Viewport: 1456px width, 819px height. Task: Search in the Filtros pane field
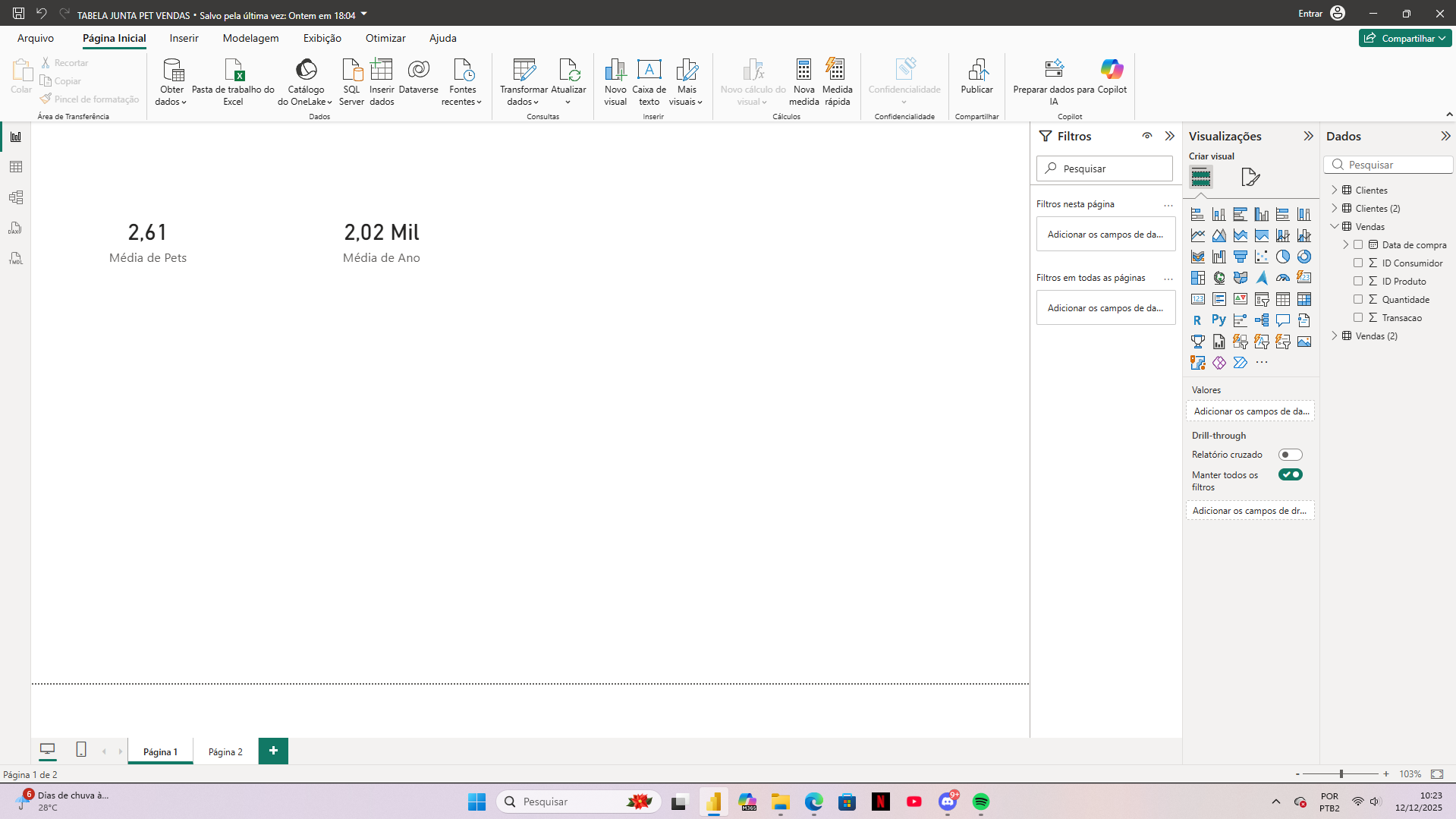(x=1105, y=169)
